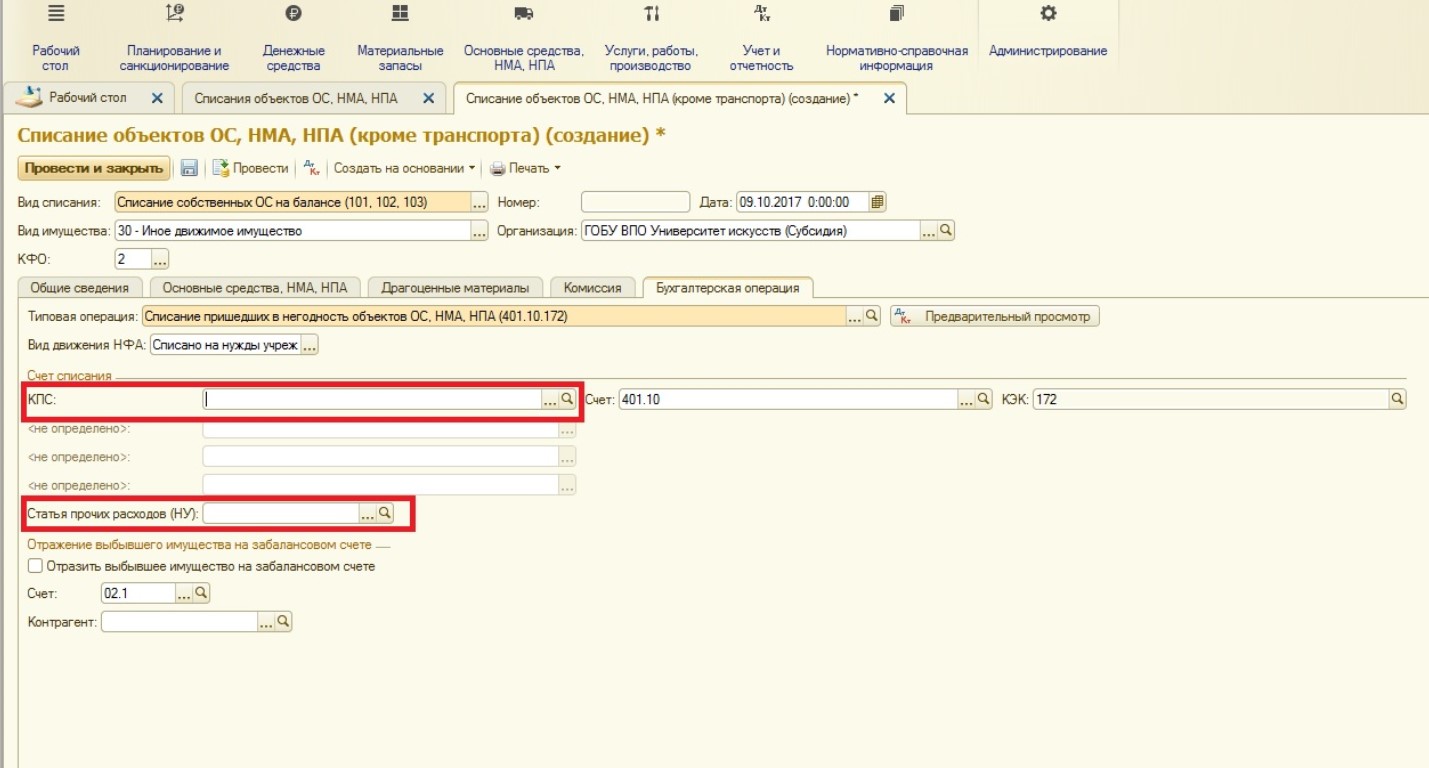
Task: Expand the Печать menu
Action: click(x=525, y=169)
